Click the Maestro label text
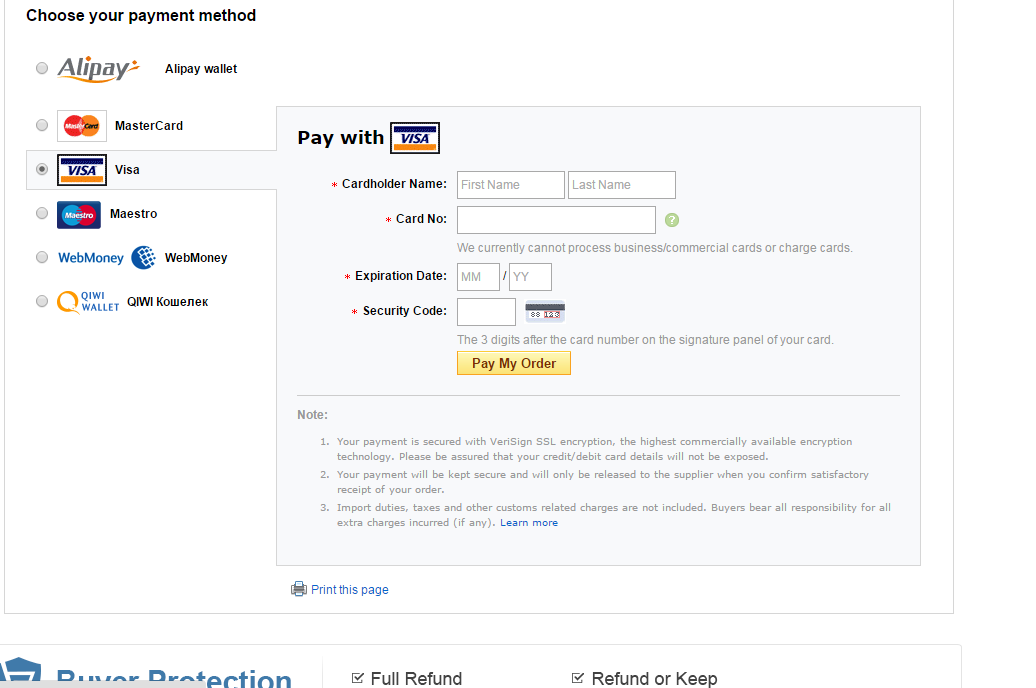1036x688 pixels. pyautogui.click(x=133, y=213)
